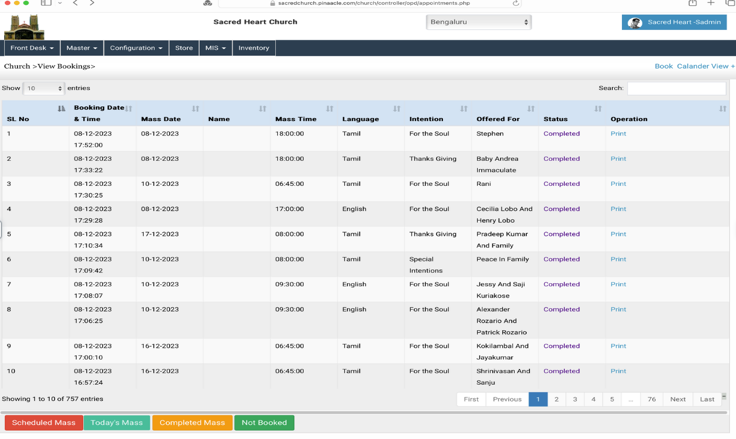Print the Shrinivasan And Sanju booking
Image resolution: width=736 pixels, height=439 pixels.
tap(618, 371)
